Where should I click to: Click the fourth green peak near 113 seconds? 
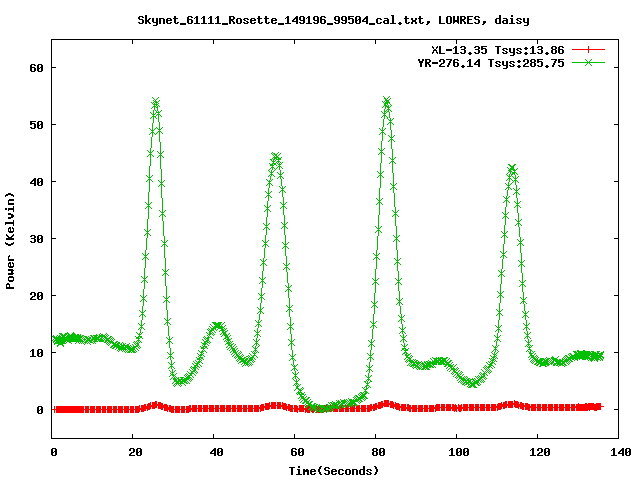pos(512,168)
